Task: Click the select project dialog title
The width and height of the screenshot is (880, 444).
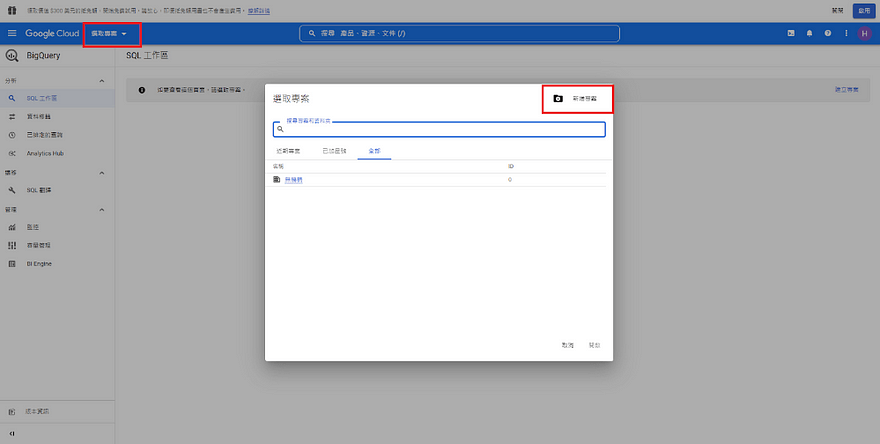Action: (291, 99)
